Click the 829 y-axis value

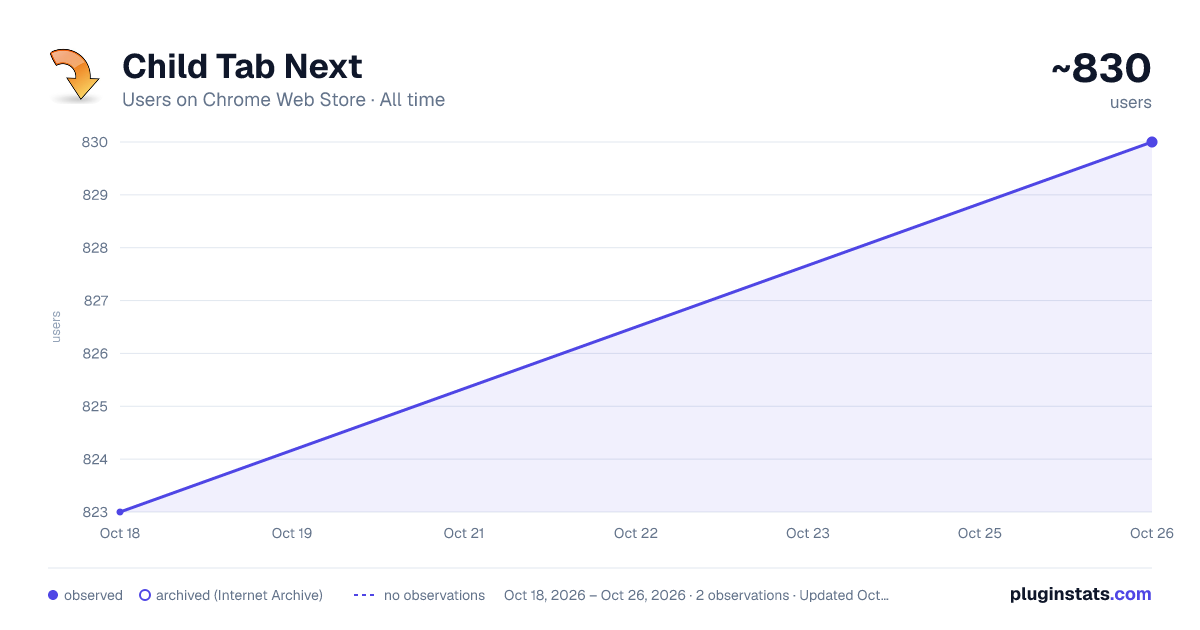click(x=95, y=195)
